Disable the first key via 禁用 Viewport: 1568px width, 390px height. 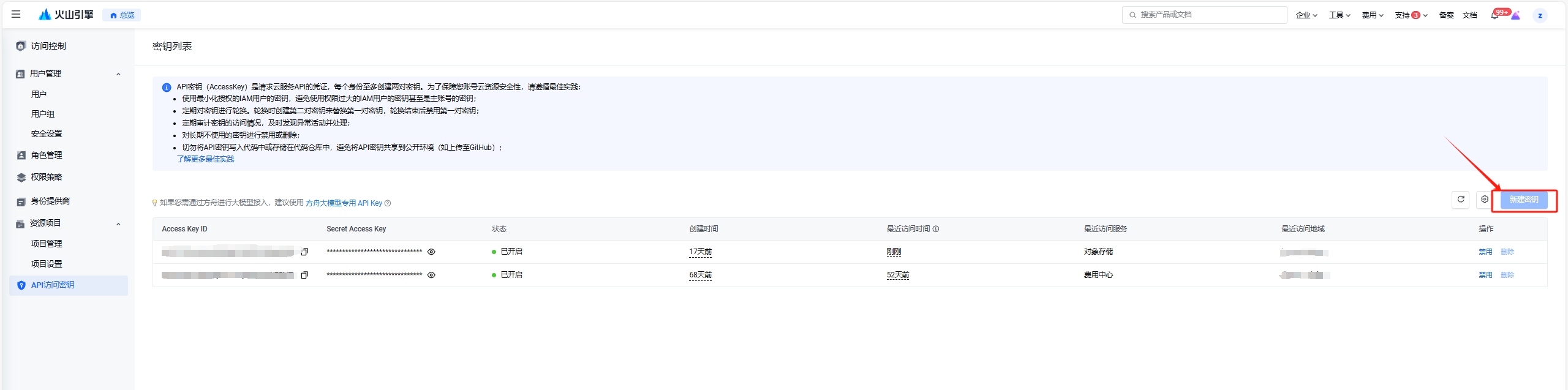1485,252
